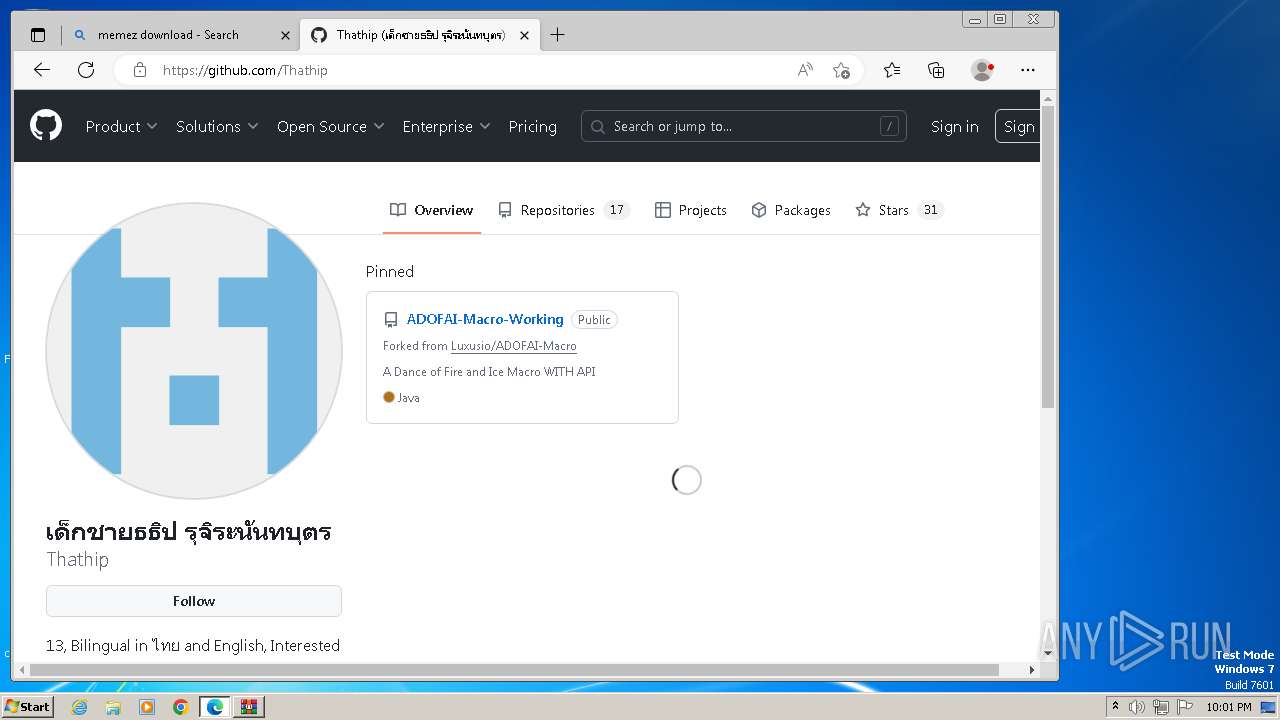
Task: Open the Stars tab
Action: (x=899, y=210)
